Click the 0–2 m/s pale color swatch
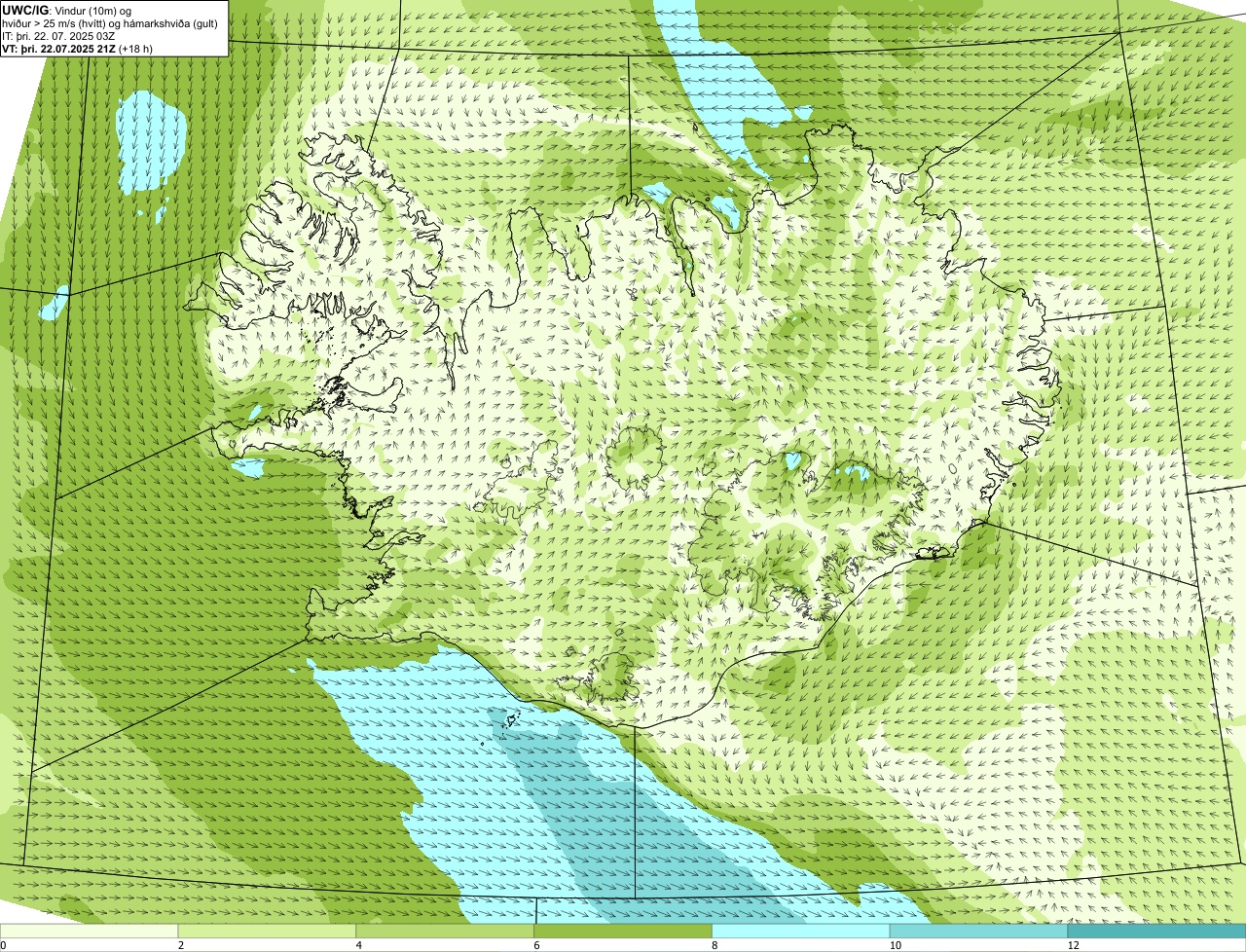Image resolution: width=1246 pixels, height=952 pixels. coord(90,931)
